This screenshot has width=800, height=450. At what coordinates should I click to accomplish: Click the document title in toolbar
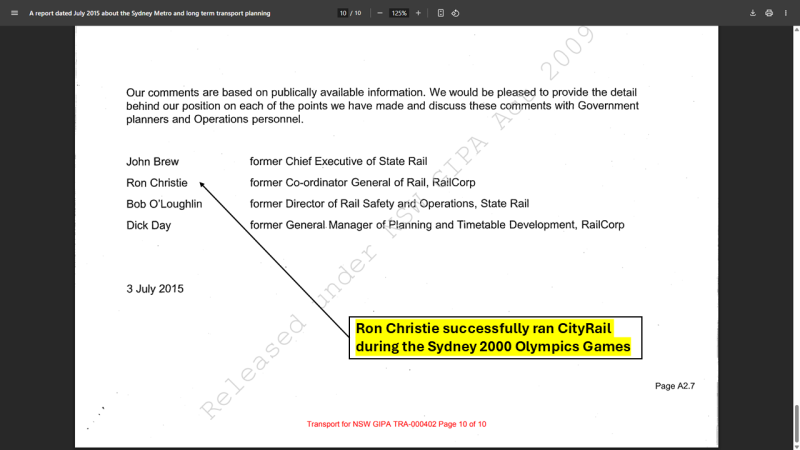click(x=149, y=13)
